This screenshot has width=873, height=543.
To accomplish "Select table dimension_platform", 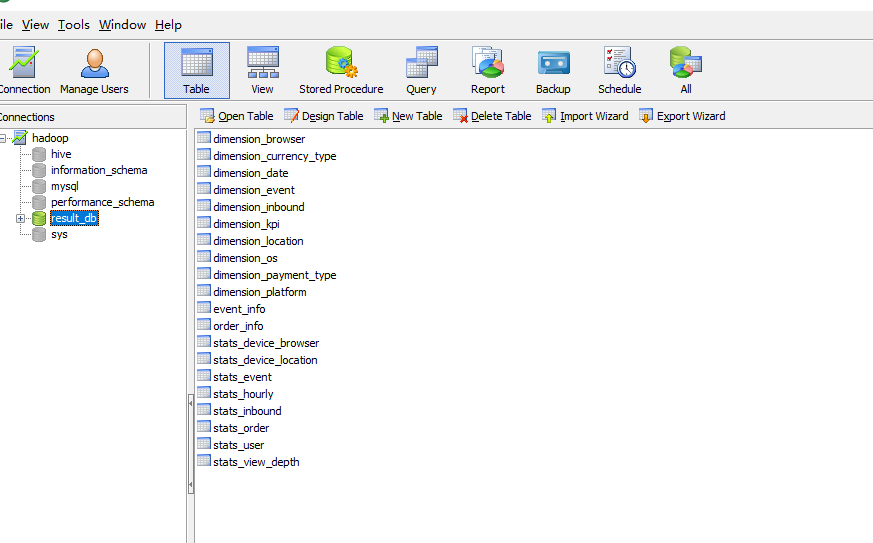I will coord(259,292).
